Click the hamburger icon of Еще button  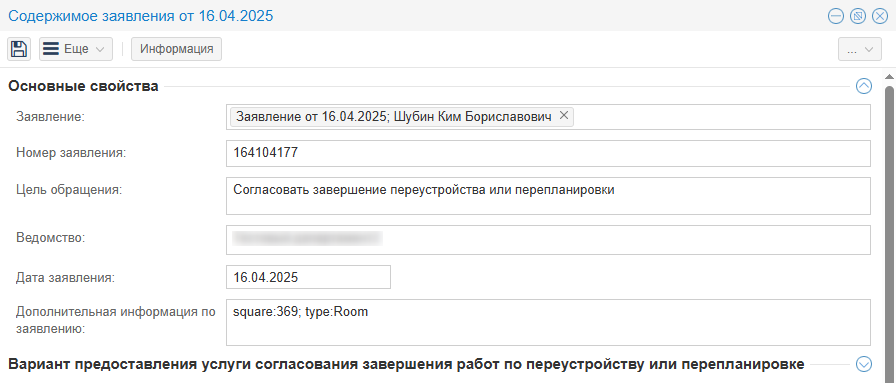pyautogui.click(x=51, y=49)
